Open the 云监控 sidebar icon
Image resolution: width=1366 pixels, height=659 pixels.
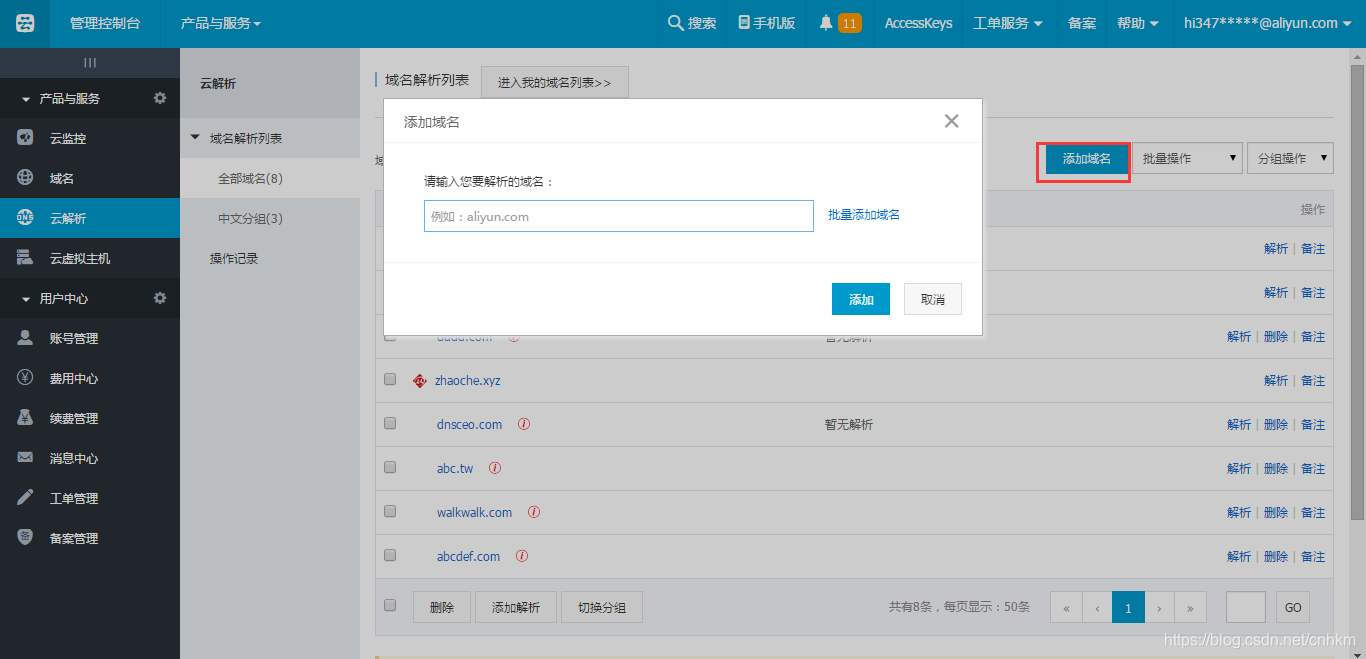[25, 138]
